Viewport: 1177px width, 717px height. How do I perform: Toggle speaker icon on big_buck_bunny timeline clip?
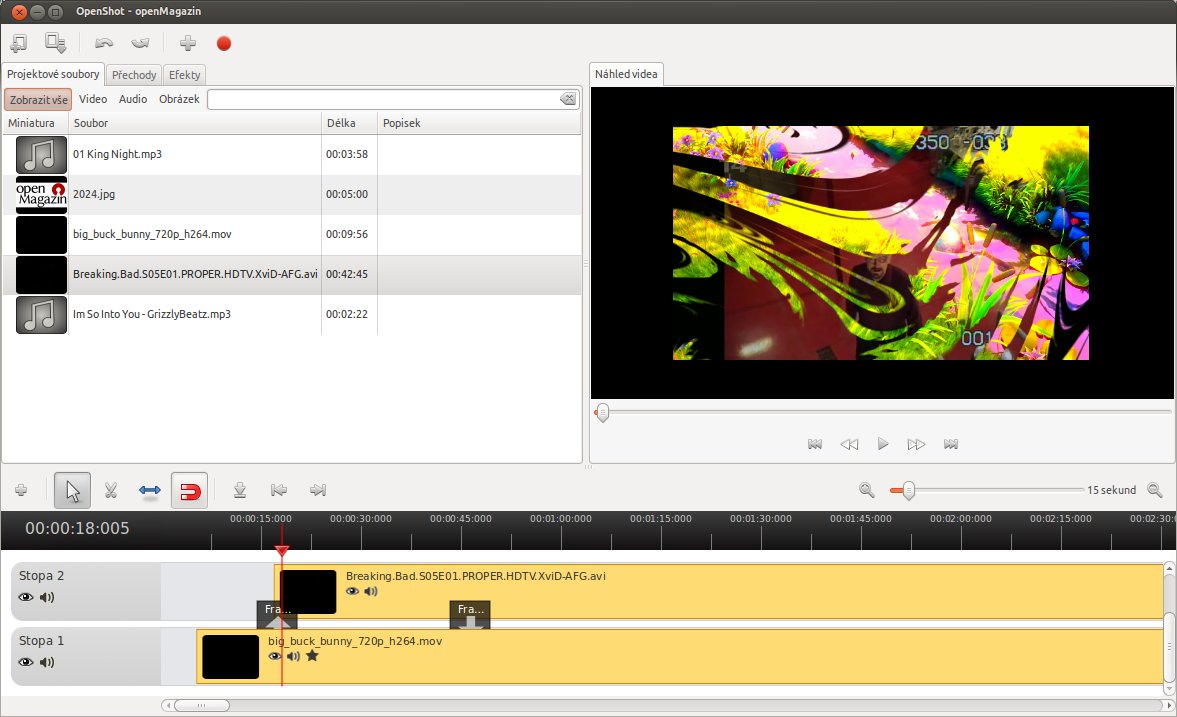click(293, 656)
